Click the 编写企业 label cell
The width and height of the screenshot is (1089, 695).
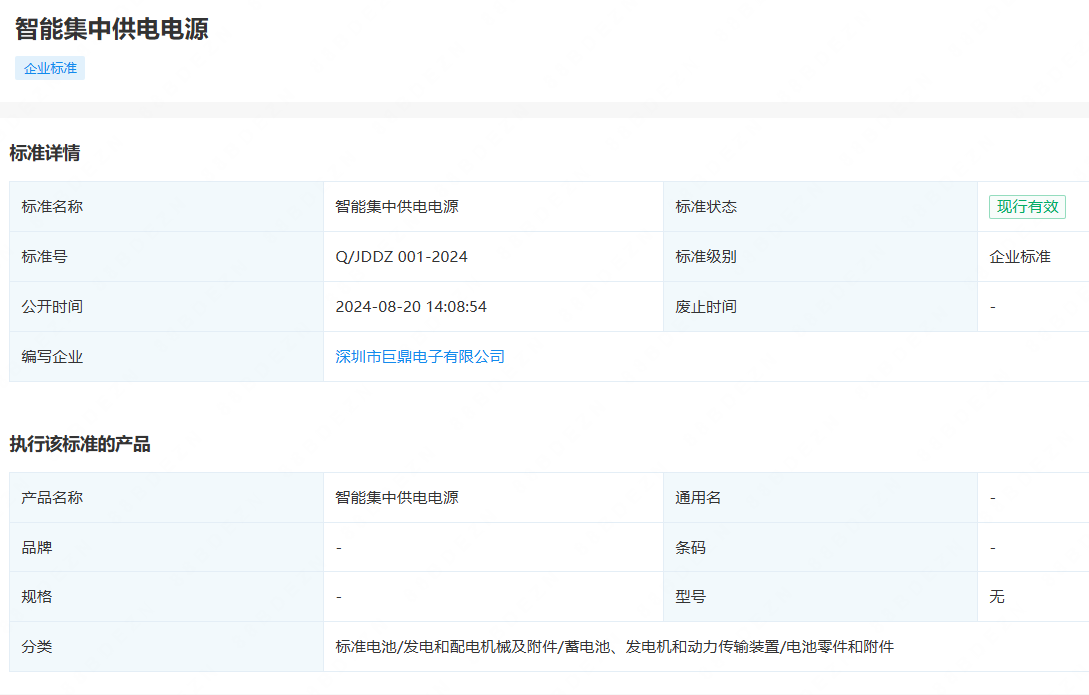pyautogui.click(x=166, y=357)
